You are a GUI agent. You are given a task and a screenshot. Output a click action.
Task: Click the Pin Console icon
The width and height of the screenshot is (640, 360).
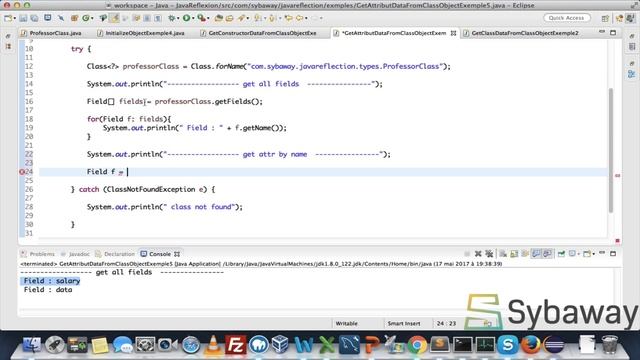(x=561, y=254)
